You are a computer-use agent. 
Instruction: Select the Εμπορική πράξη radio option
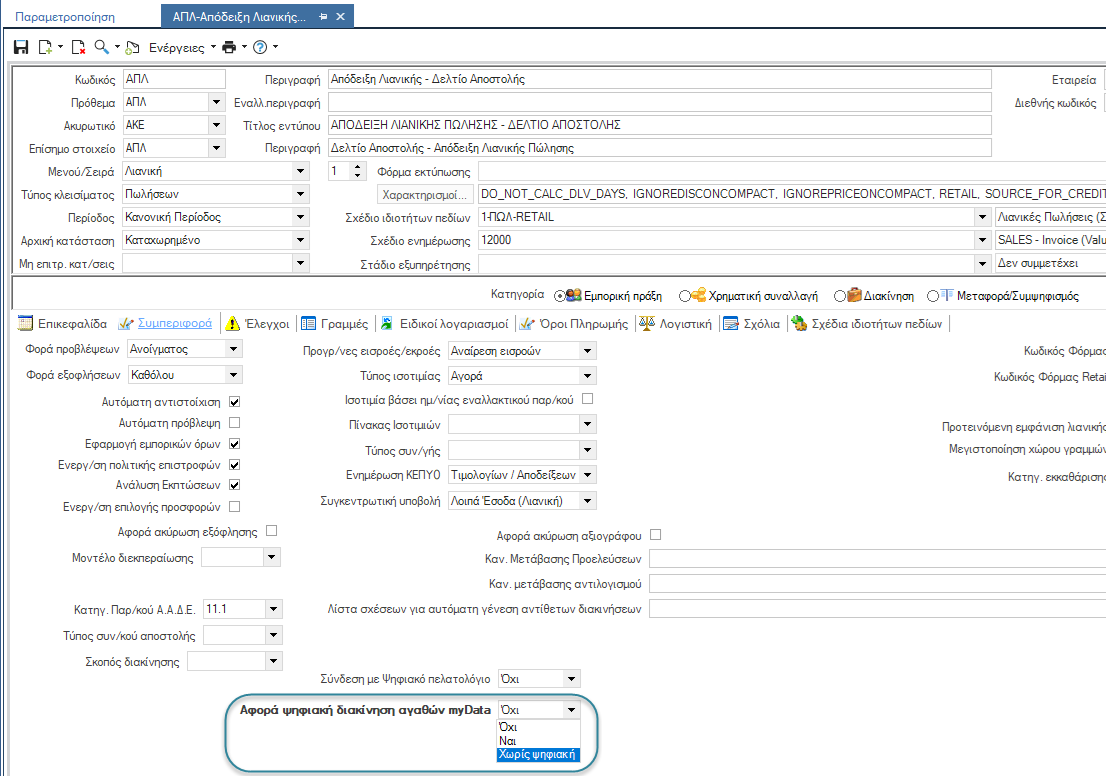[559, 296]
